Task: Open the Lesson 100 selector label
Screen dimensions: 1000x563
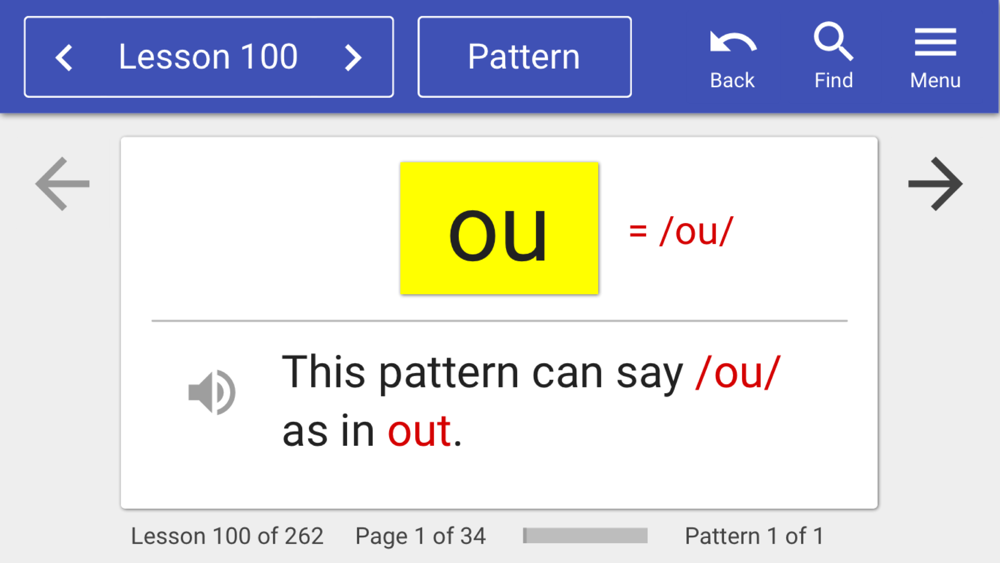Action: click(208, 57)
